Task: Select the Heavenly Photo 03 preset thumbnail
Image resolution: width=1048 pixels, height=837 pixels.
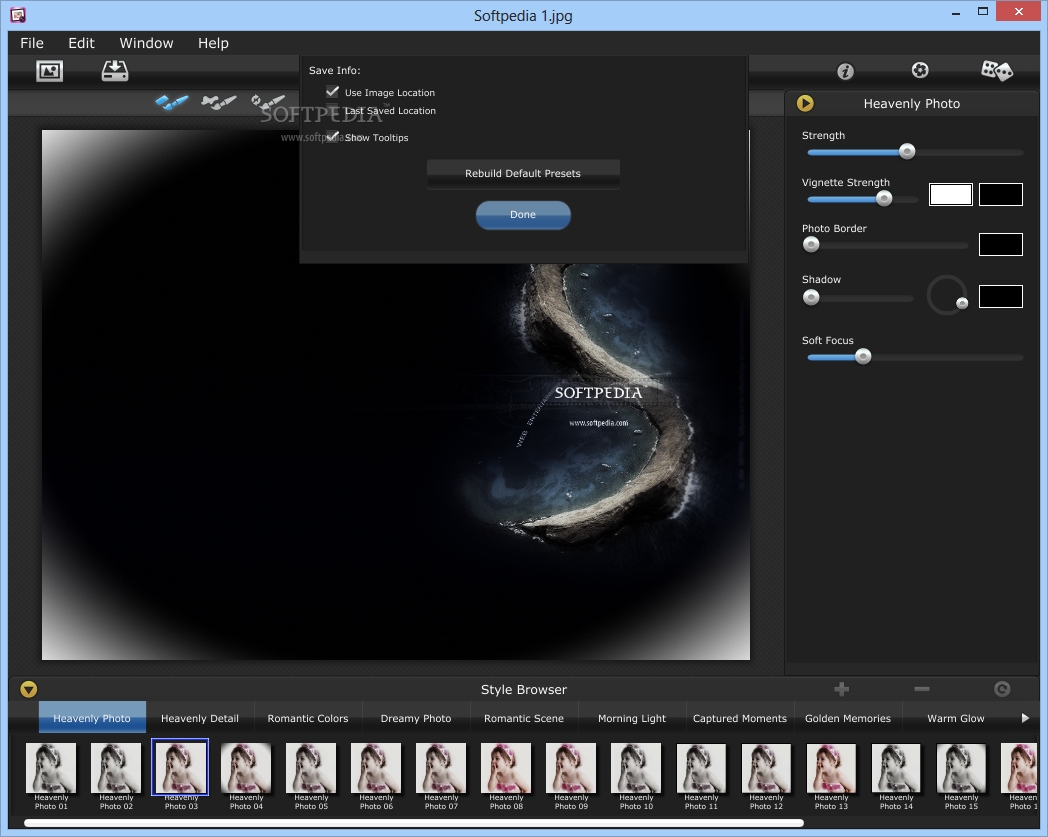Action: (180, 767)
